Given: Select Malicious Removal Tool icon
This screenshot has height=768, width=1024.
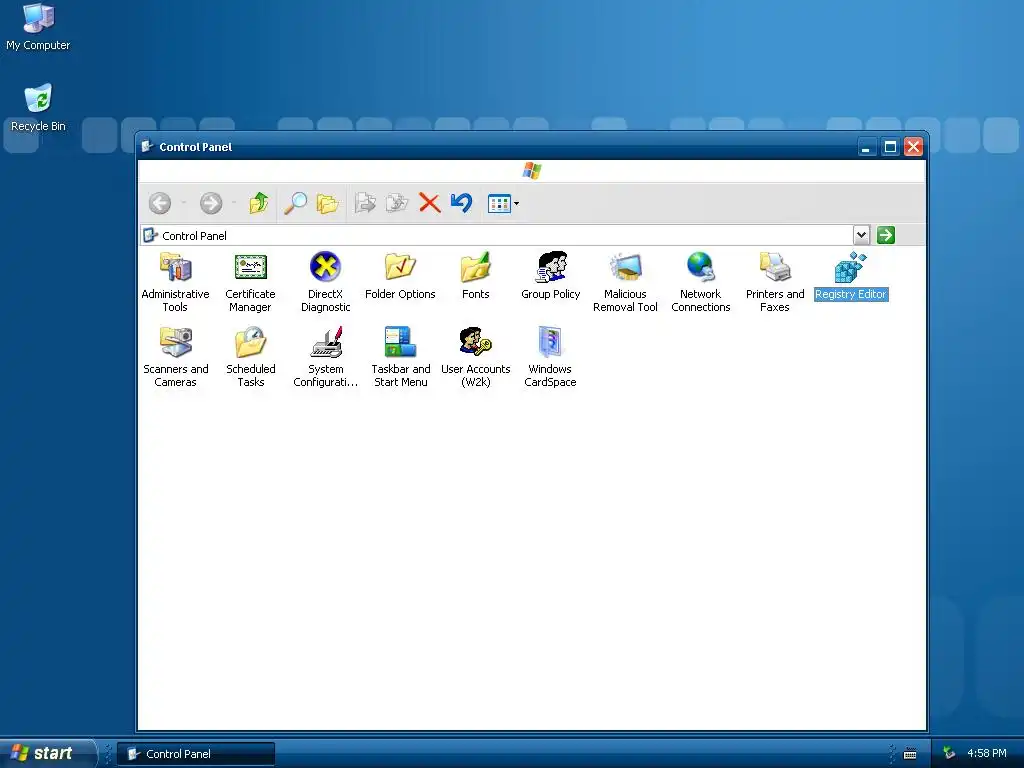Looking at the screenshot, I should pos(626,267).
